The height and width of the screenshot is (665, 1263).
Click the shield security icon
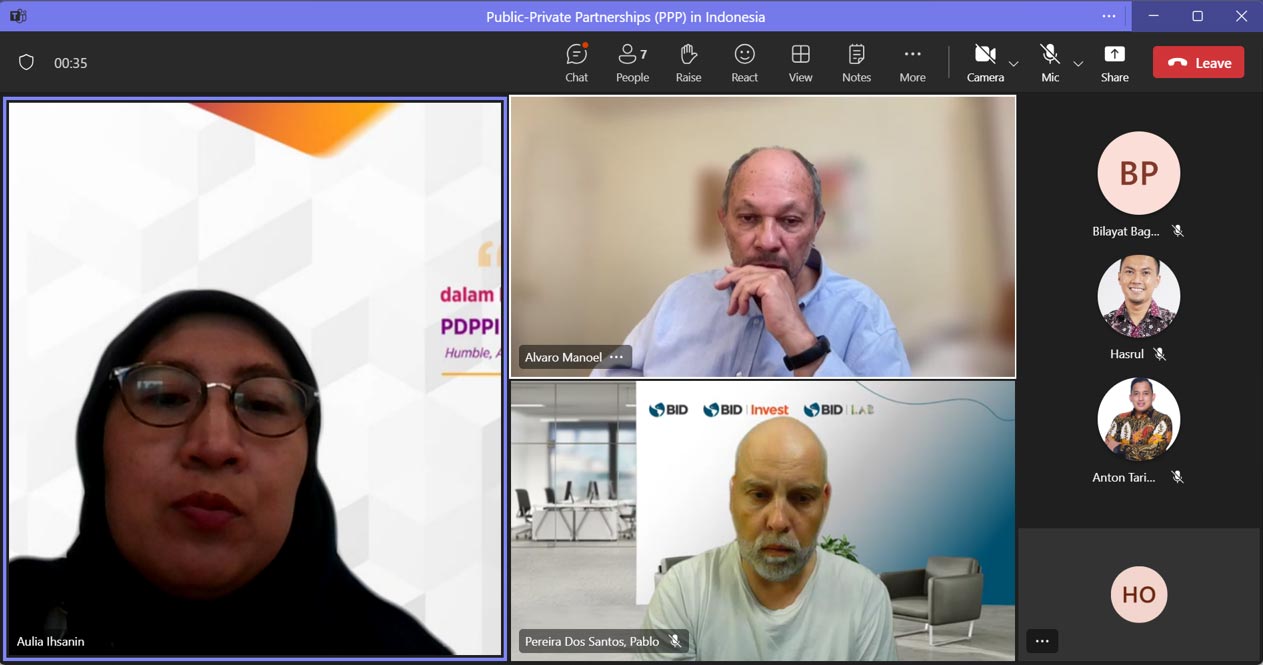27,62
